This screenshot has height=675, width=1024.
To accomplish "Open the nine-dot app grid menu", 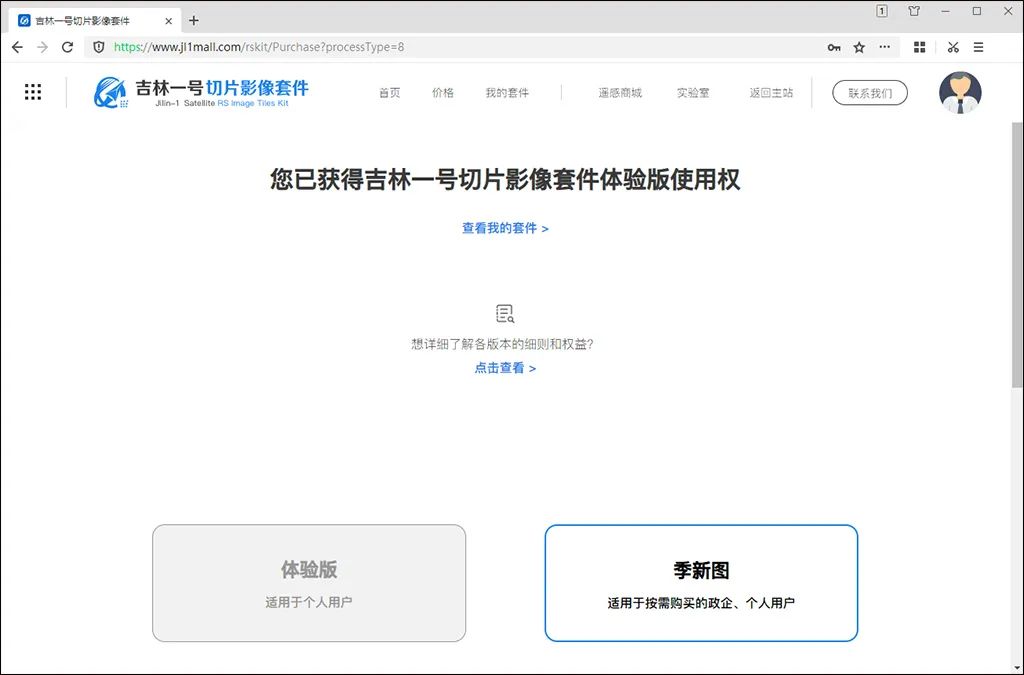I will [33, 92].
